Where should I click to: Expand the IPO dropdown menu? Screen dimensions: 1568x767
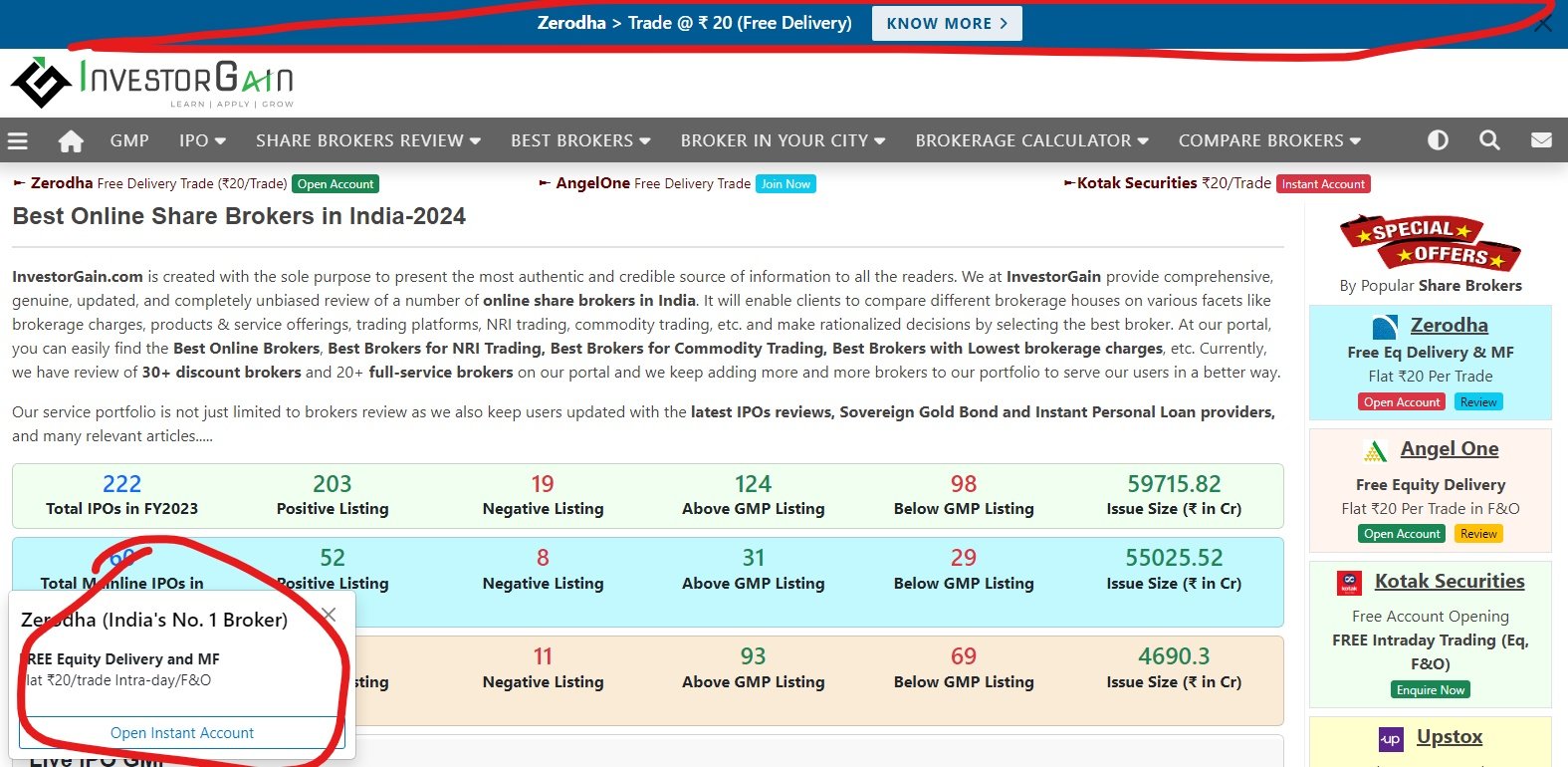pyautogui.click(x=202, y=140)
